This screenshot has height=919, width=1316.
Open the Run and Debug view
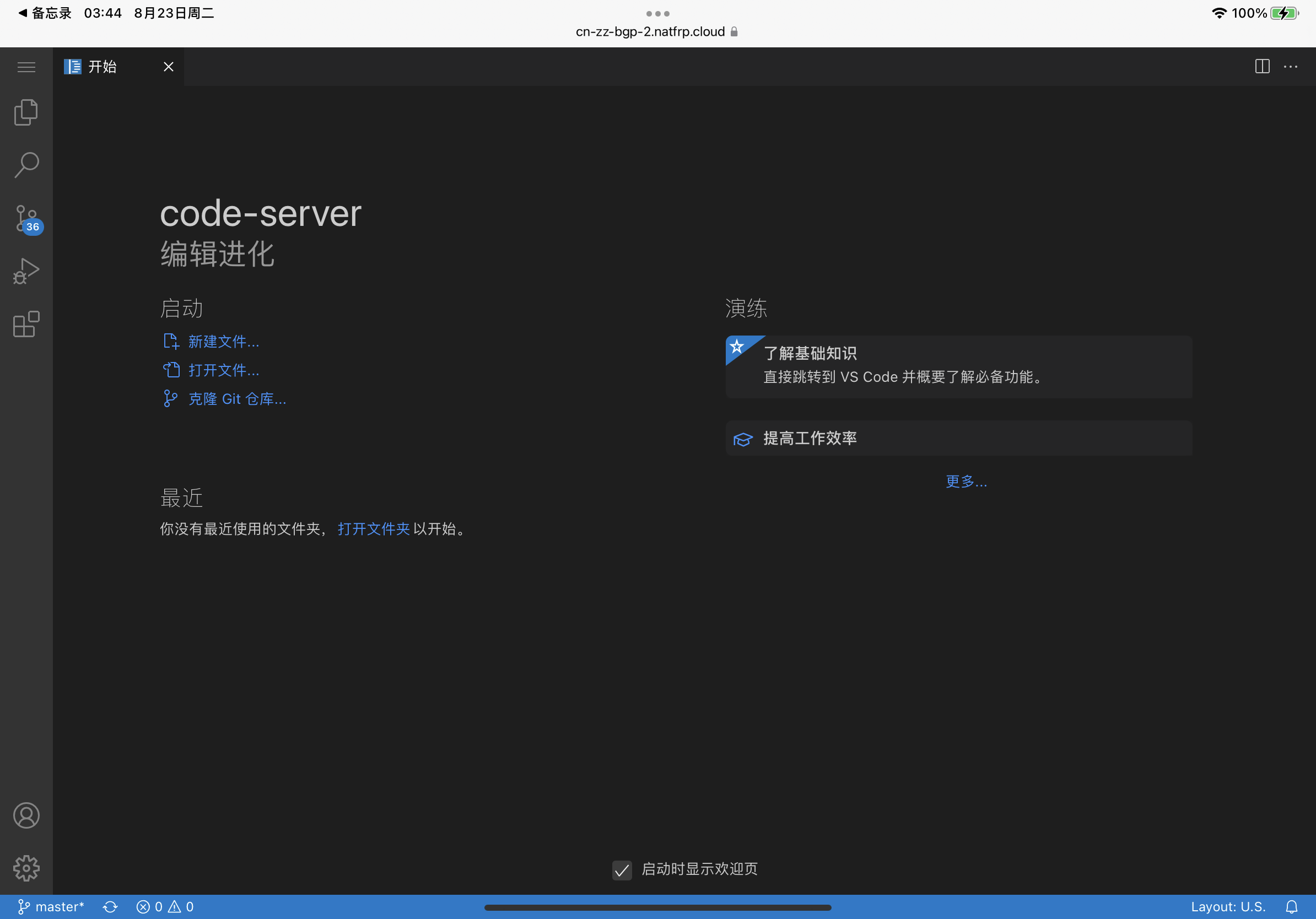[x=26, y=271]
